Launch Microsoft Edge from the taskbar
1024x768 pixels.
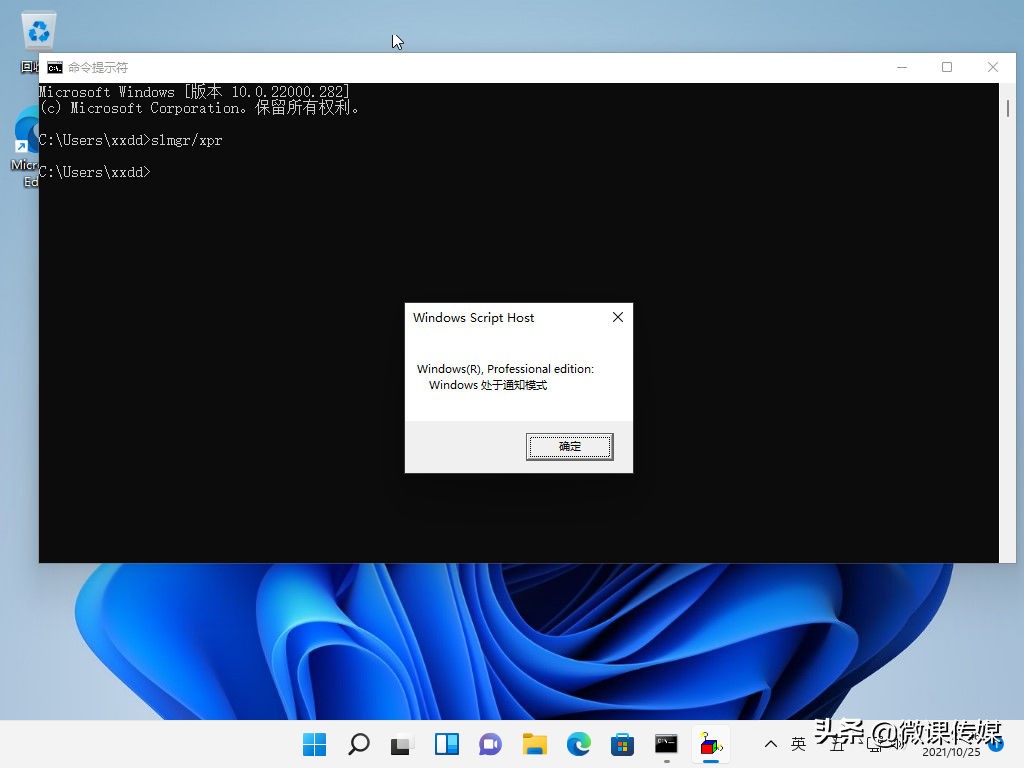tap(579, 744)
